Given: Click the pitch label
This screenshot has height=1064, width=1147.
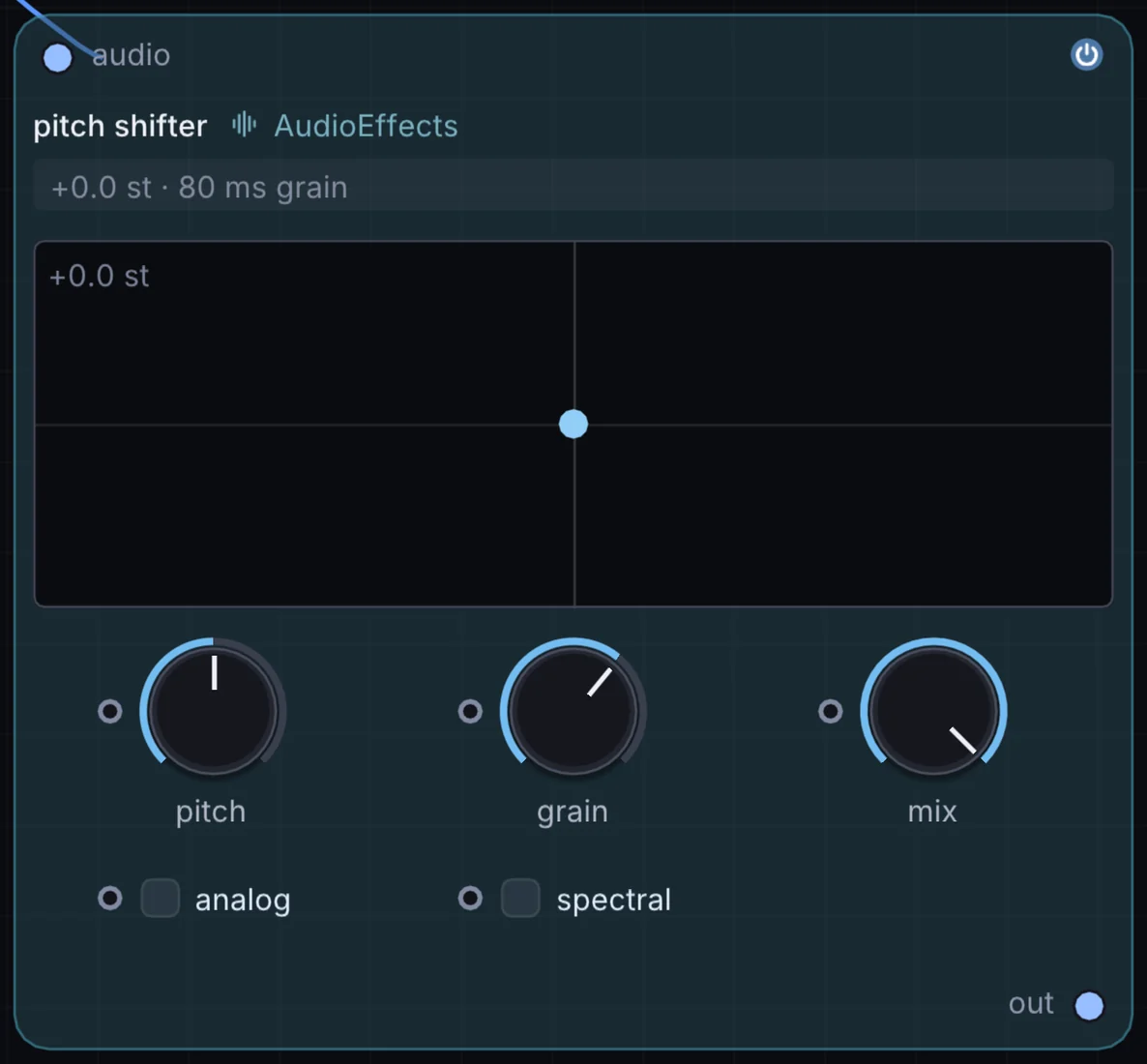Looking at the screenshot, I should [211, 813].
